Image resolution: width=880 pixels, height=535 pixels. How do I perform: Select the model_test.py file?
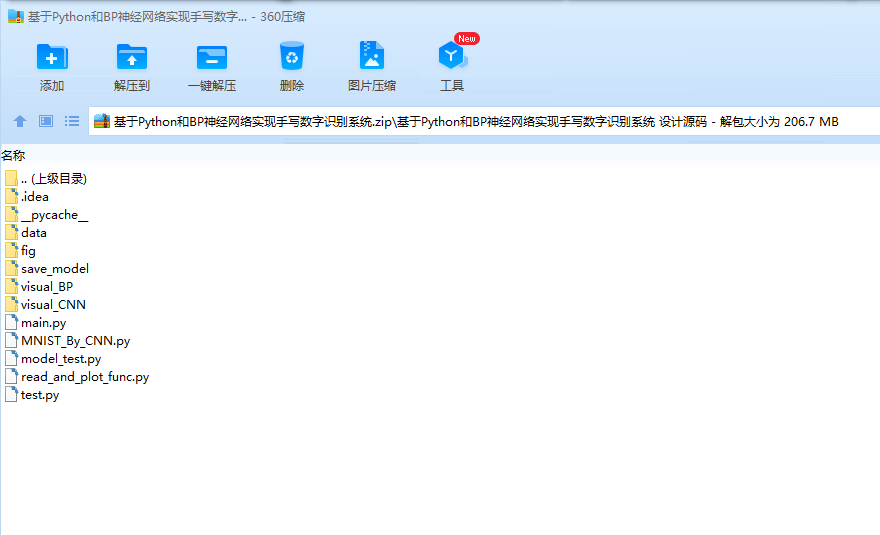[x=53, y=358]
